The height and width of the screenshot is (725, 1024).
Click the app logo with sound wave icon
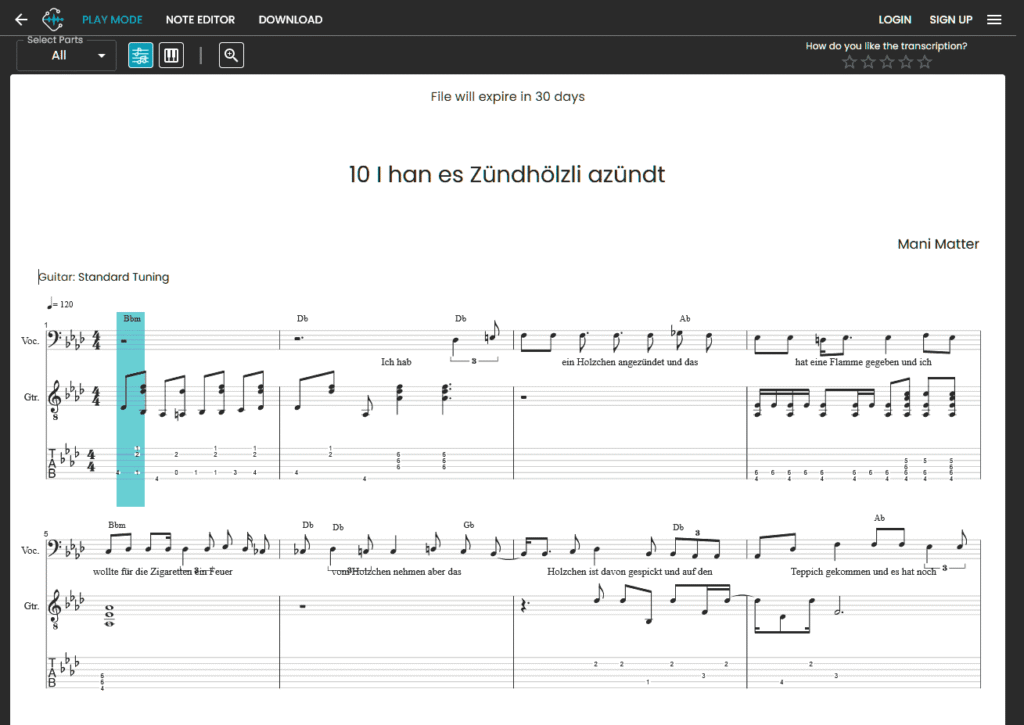coord(53,19)
